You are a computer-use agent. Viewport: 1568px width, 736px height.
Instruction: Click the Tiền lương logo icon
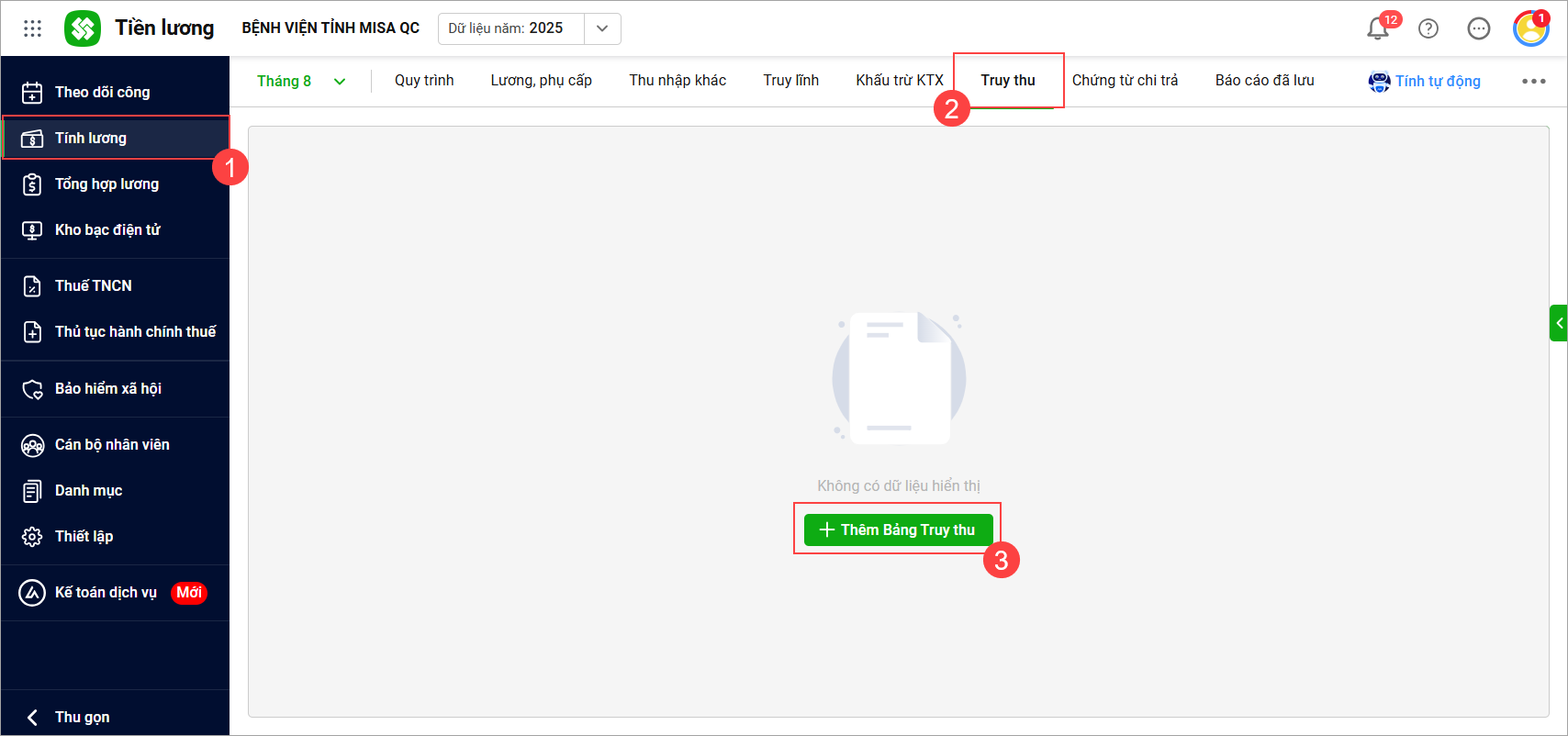click(83, 28)
